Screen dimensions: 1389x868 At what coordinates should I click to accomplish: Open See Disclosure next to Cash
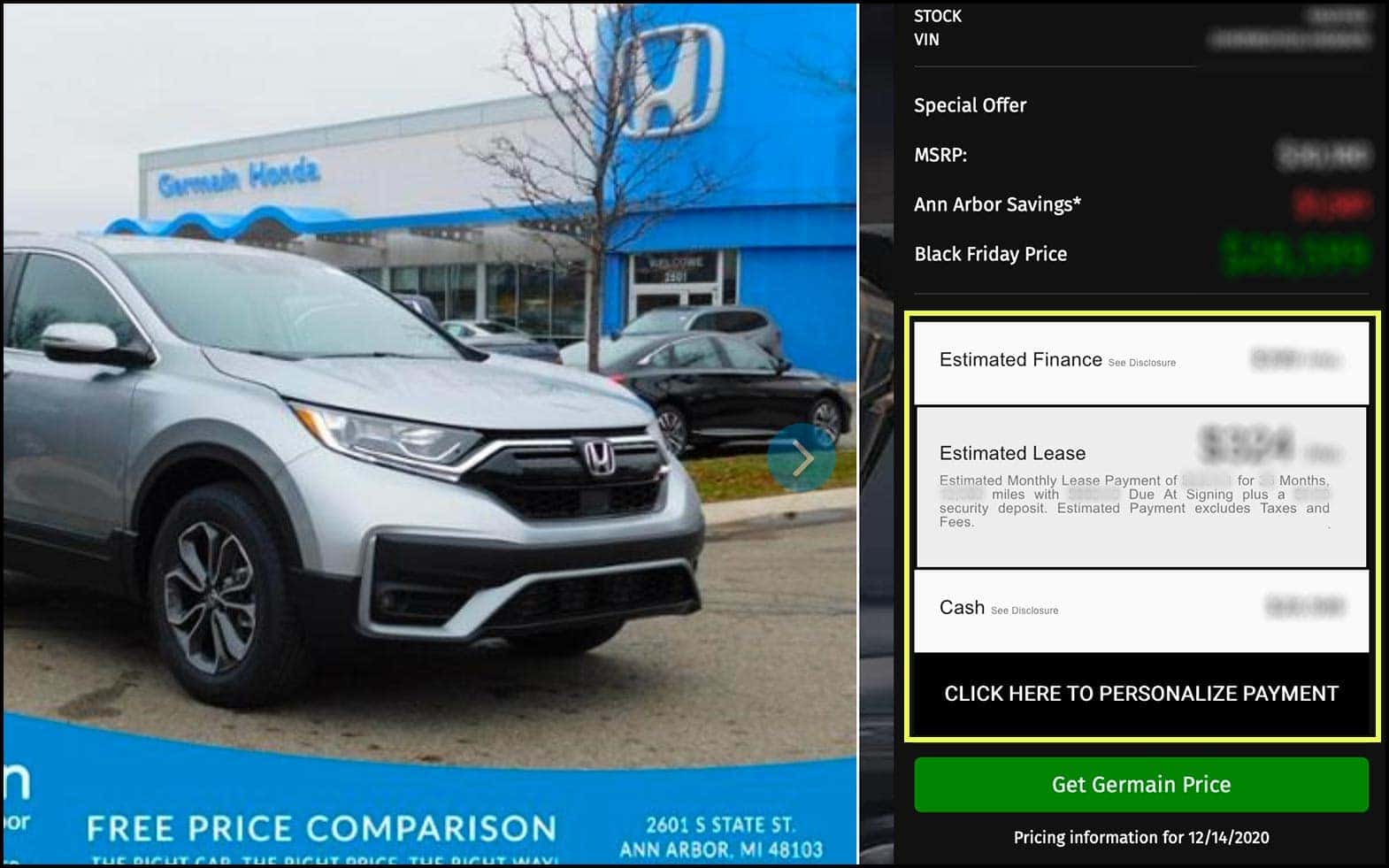click(x=1024, y=611)
